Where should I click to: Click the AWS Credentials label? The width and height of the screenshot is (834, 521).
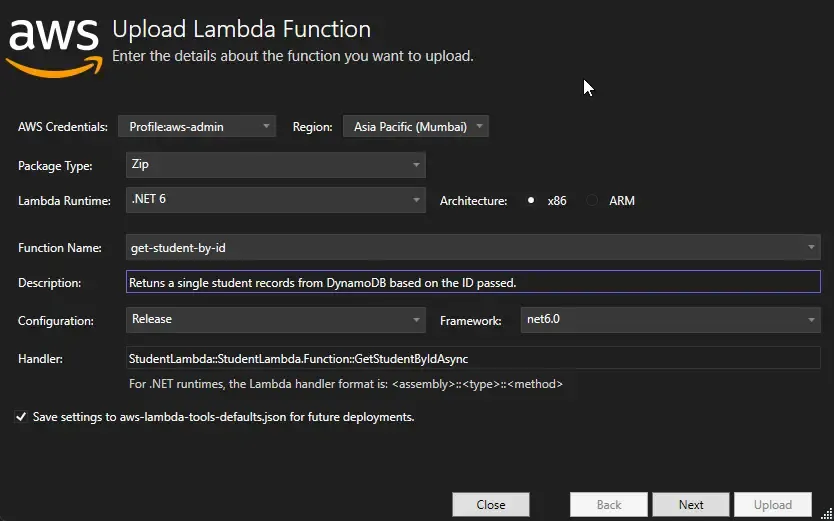click(x=63, y=127)
